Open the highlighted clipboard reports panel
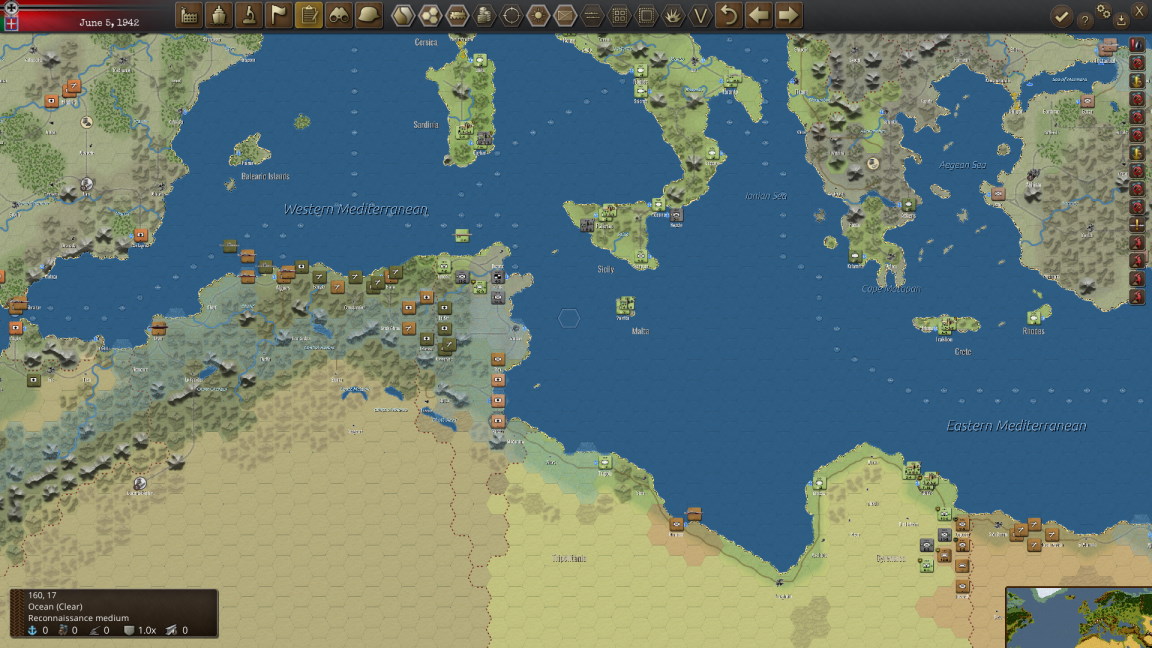This screenshot has height=648, width=1152. tap(309, 15)
